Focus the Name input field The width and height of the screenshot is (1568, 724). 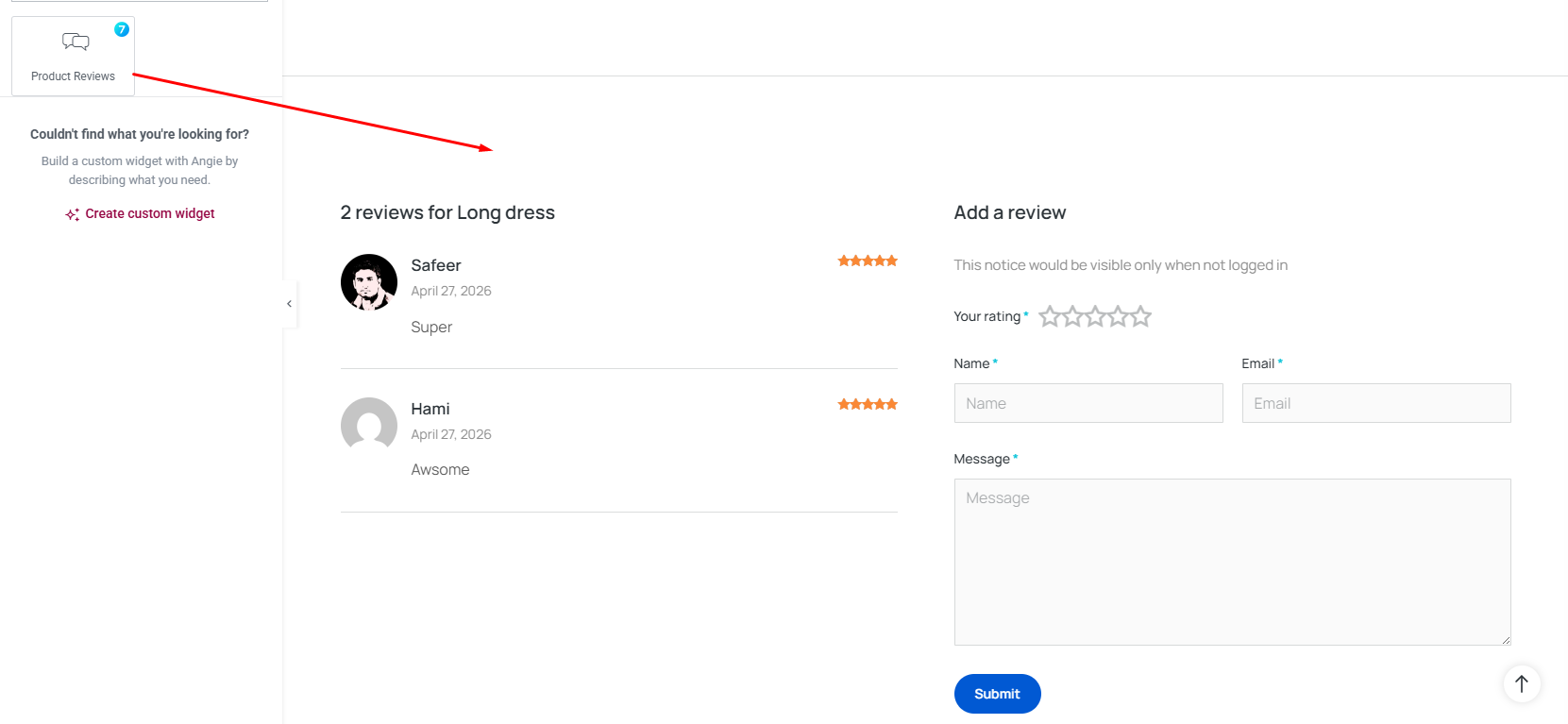pos(1088,403)
